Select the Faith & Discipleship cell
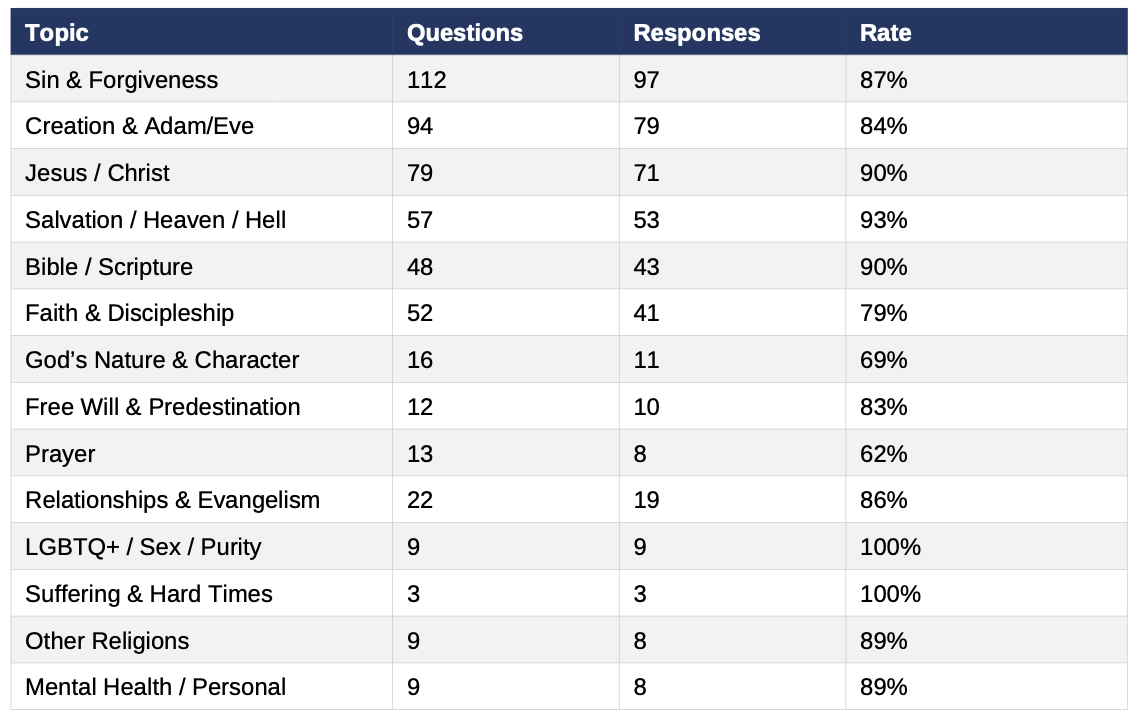 (202, 313)
